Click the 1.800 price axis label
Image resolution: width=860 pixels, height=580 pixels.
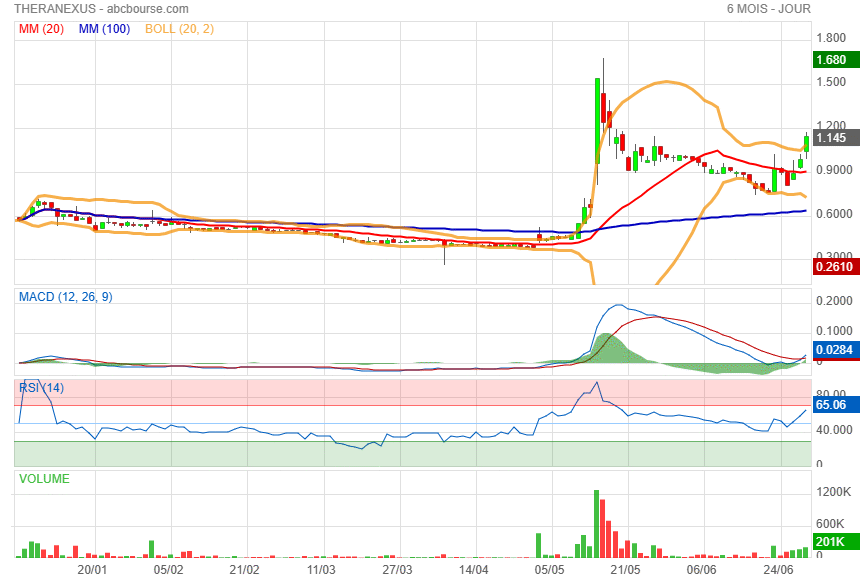tap(831, 38)
